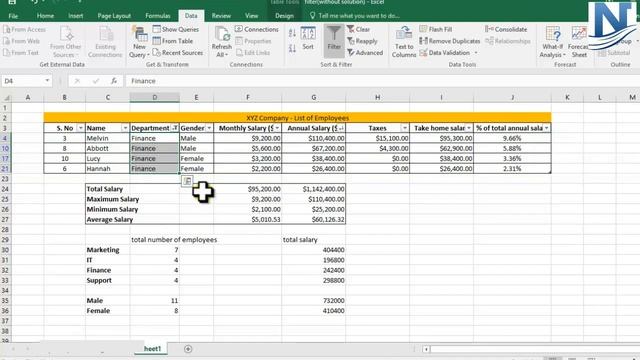Open Taxes column filter dropdown

[404, 128]
